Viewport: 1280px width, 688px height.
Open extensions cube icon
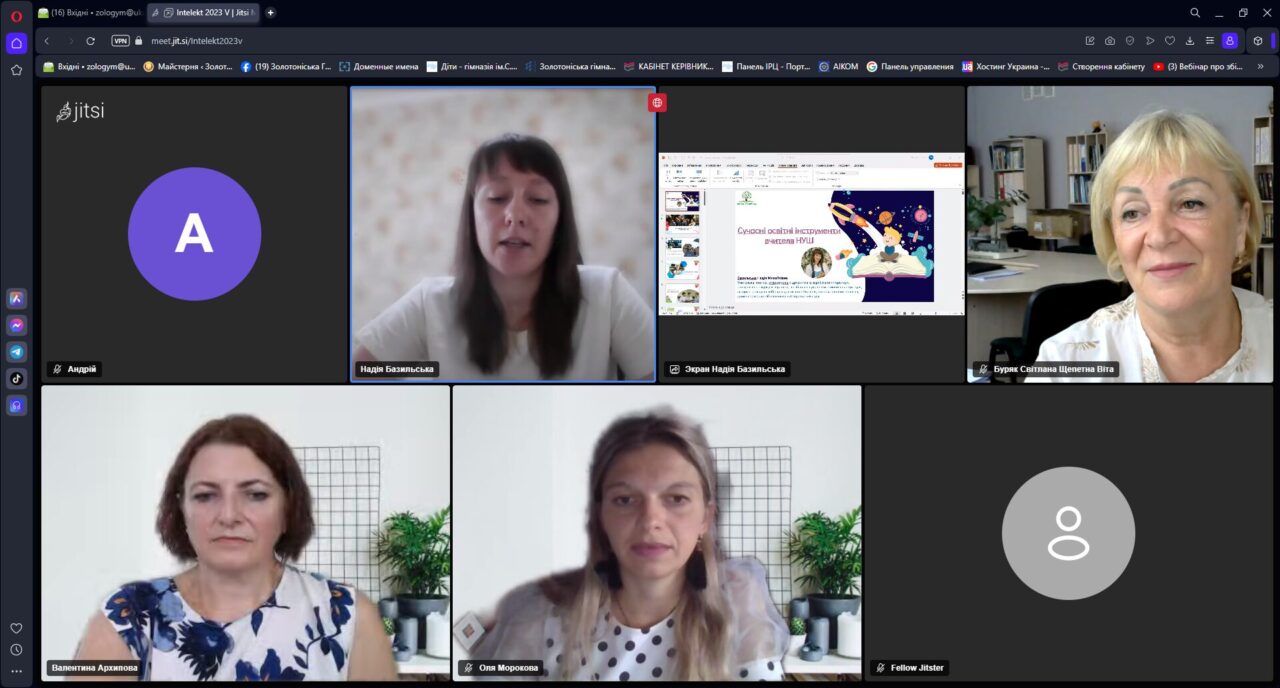click(x=1258, y=41)
